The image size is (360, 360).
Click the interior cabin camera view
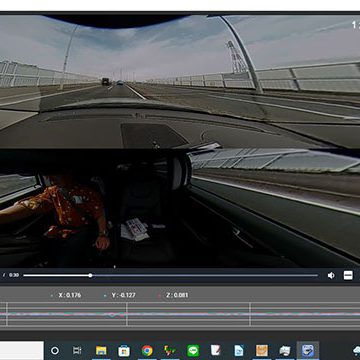180,208
